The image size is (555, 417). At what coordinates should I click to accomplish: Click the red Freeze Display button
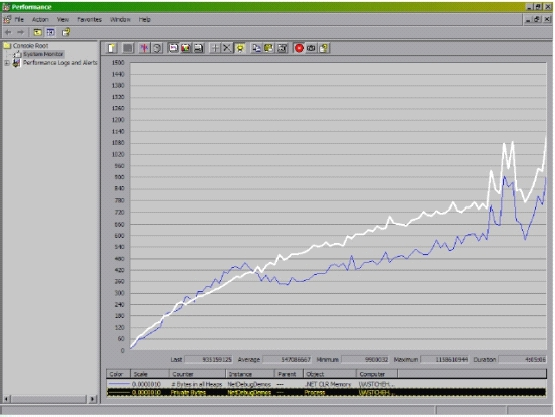pyautogui.click(x=299, y=48)
